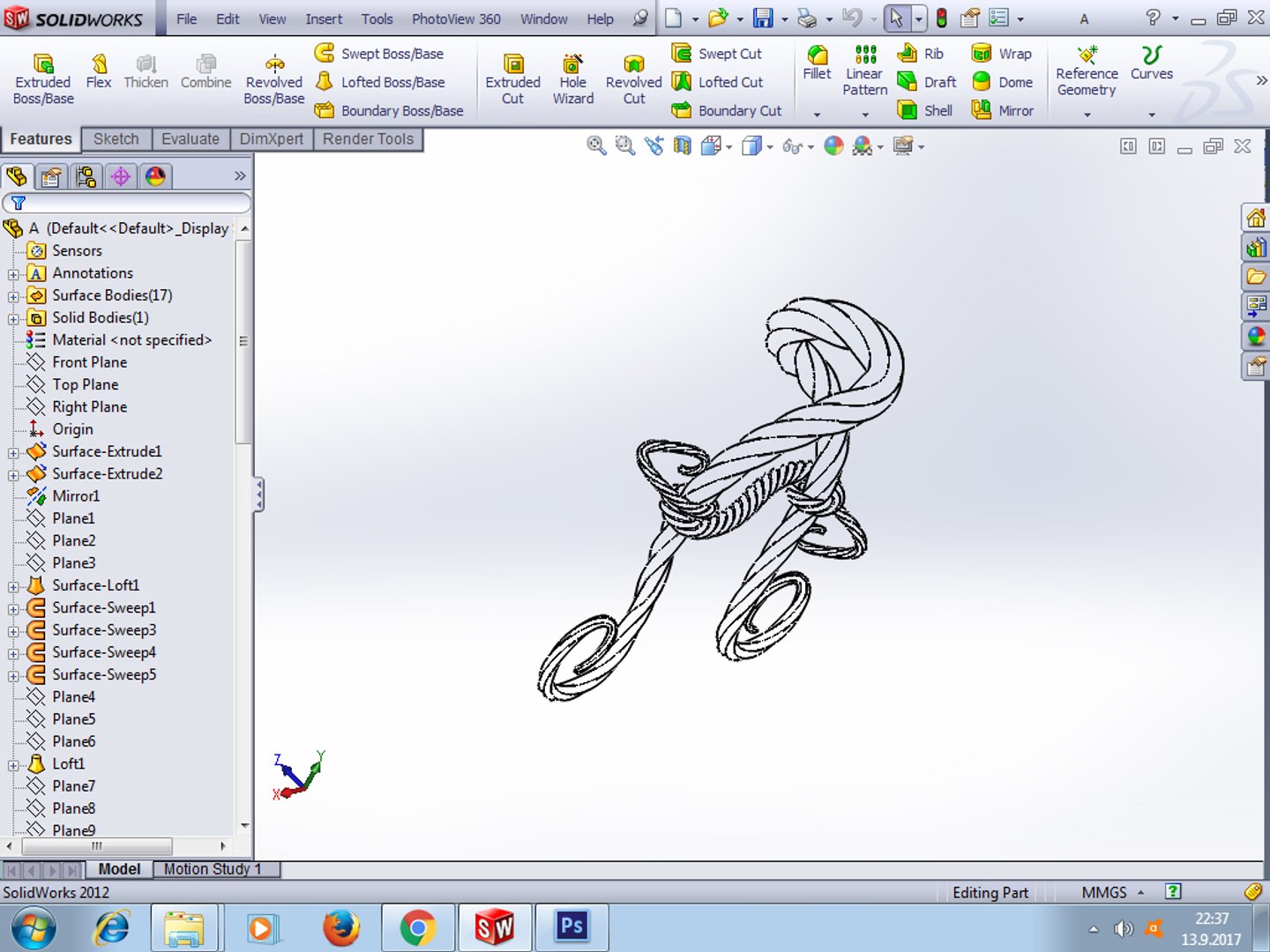Viewport: 1270px width, 952px height.
Task: Click the Wrap feature icon
Action: tap(981, 54)
